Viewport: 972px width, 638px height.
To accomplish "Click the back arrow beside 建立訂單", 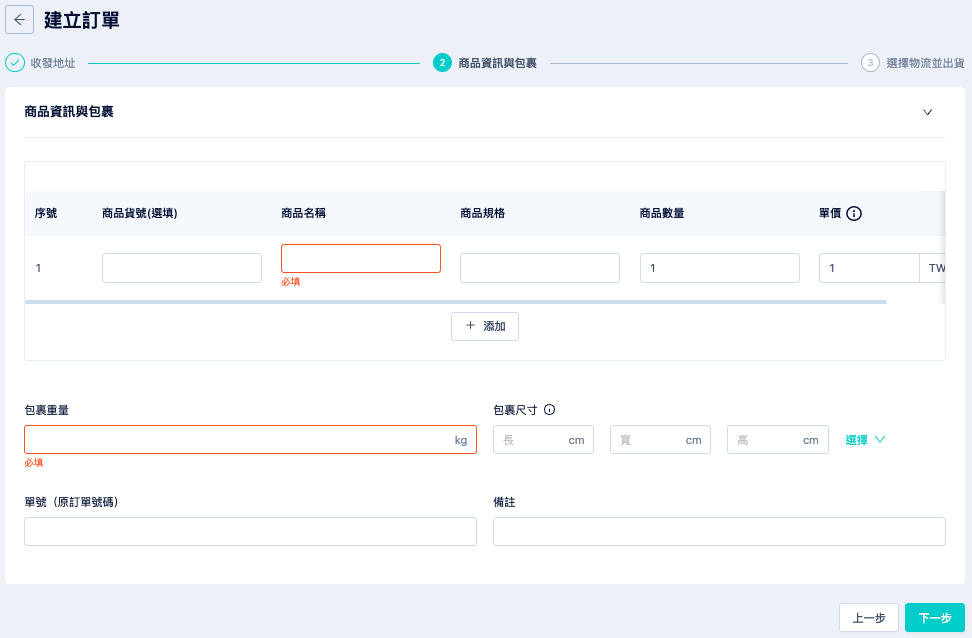I will pyautogui.click(x=19, y=20).
